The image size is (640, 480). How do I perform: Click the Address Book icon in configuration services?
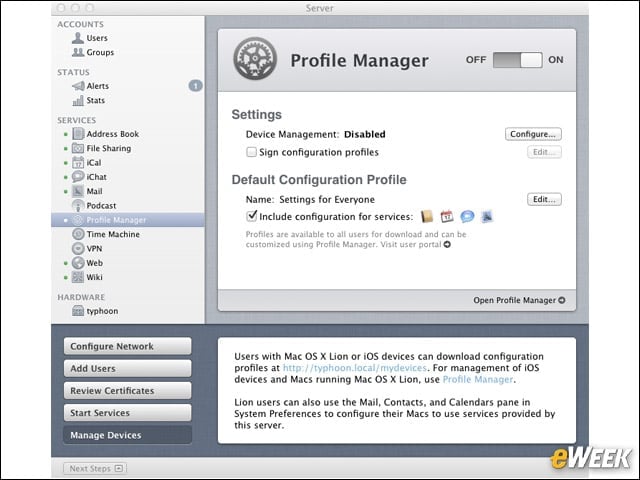[x=427, y=216]
